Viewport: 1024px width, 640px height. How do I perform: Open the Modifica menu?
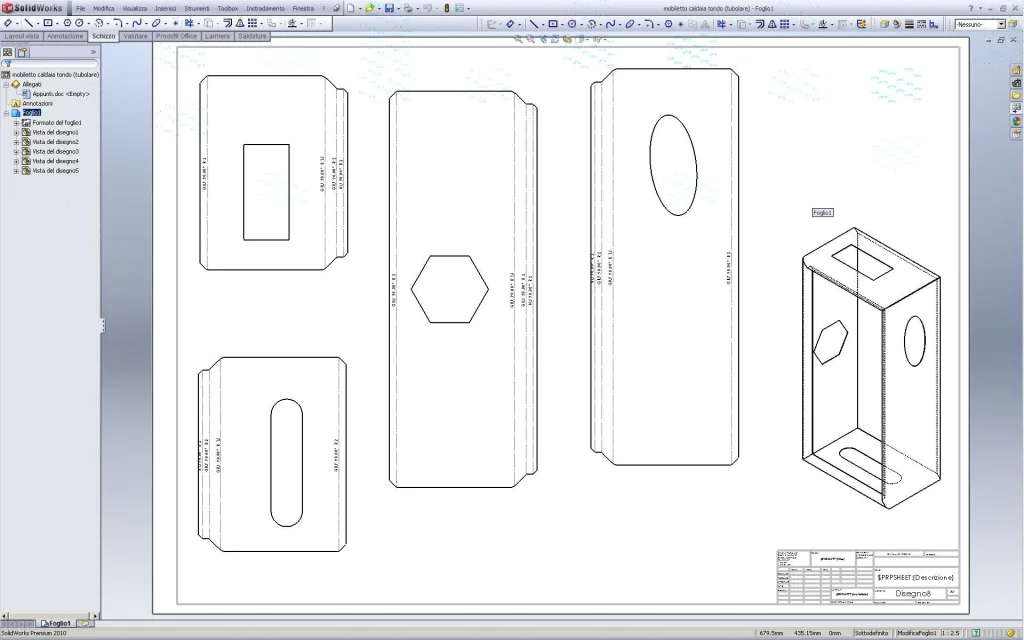[x=104, y=8]
